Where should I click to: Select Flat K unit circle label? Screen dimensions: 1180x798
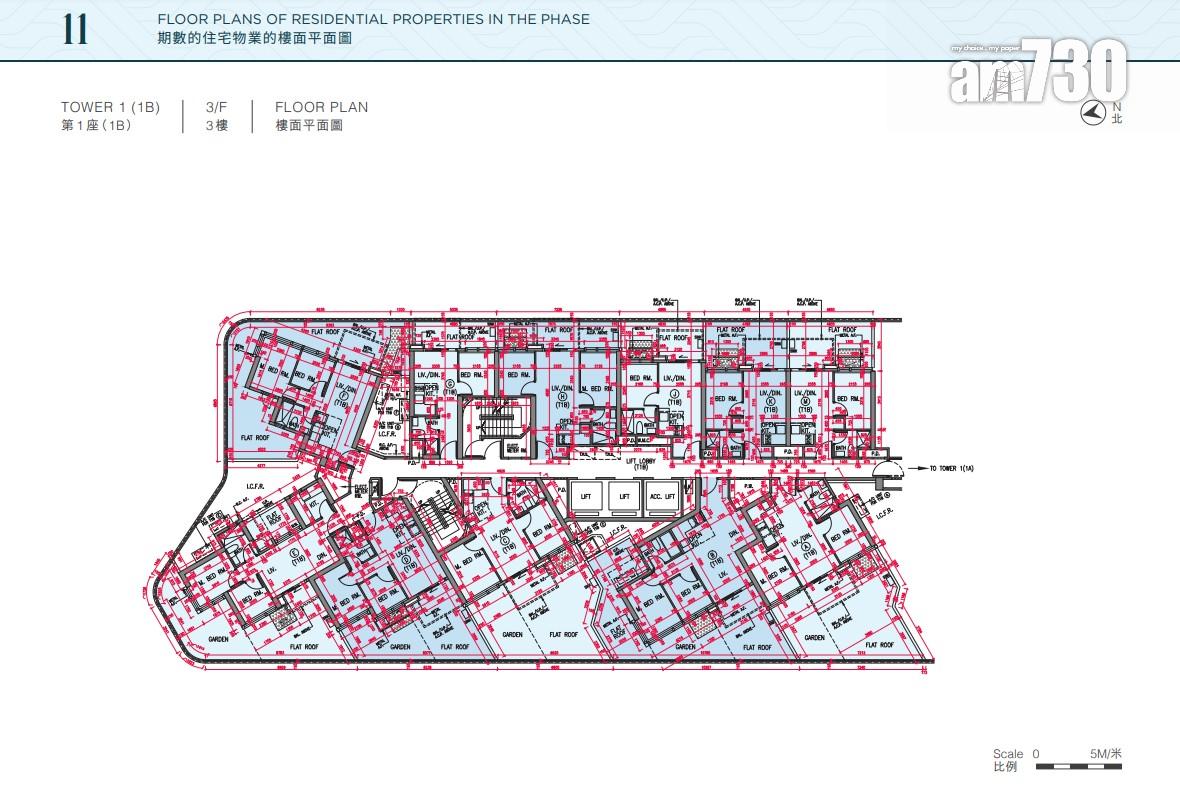(769, 402)
